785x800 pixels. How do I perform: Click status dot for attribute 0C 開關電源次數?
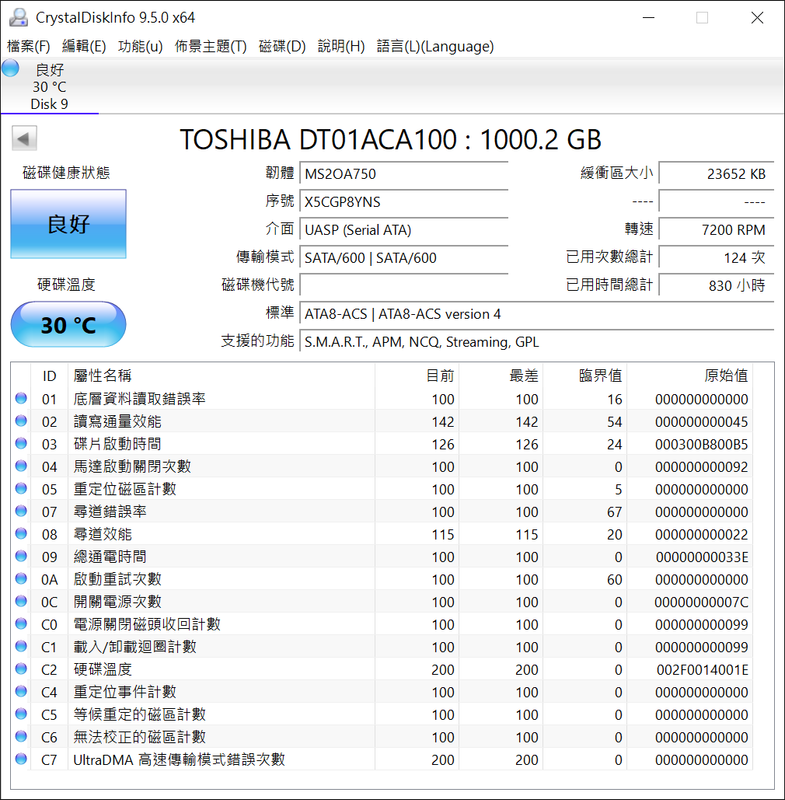[x=21, y=601]
